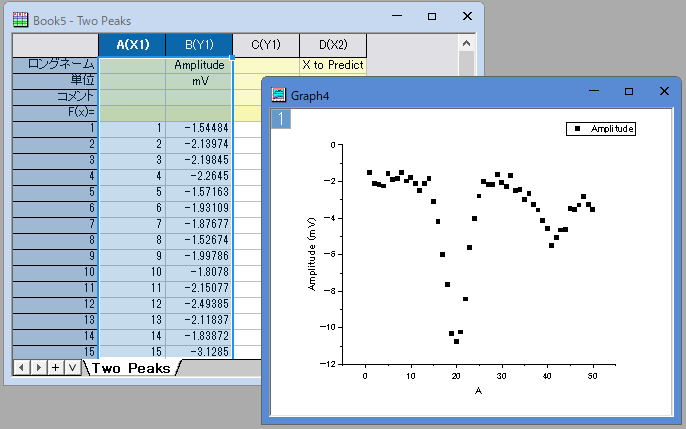The width and height of the screenshot is (686, 429).
Task: Click the Graph4 window icon
Action: click(279, 95)
